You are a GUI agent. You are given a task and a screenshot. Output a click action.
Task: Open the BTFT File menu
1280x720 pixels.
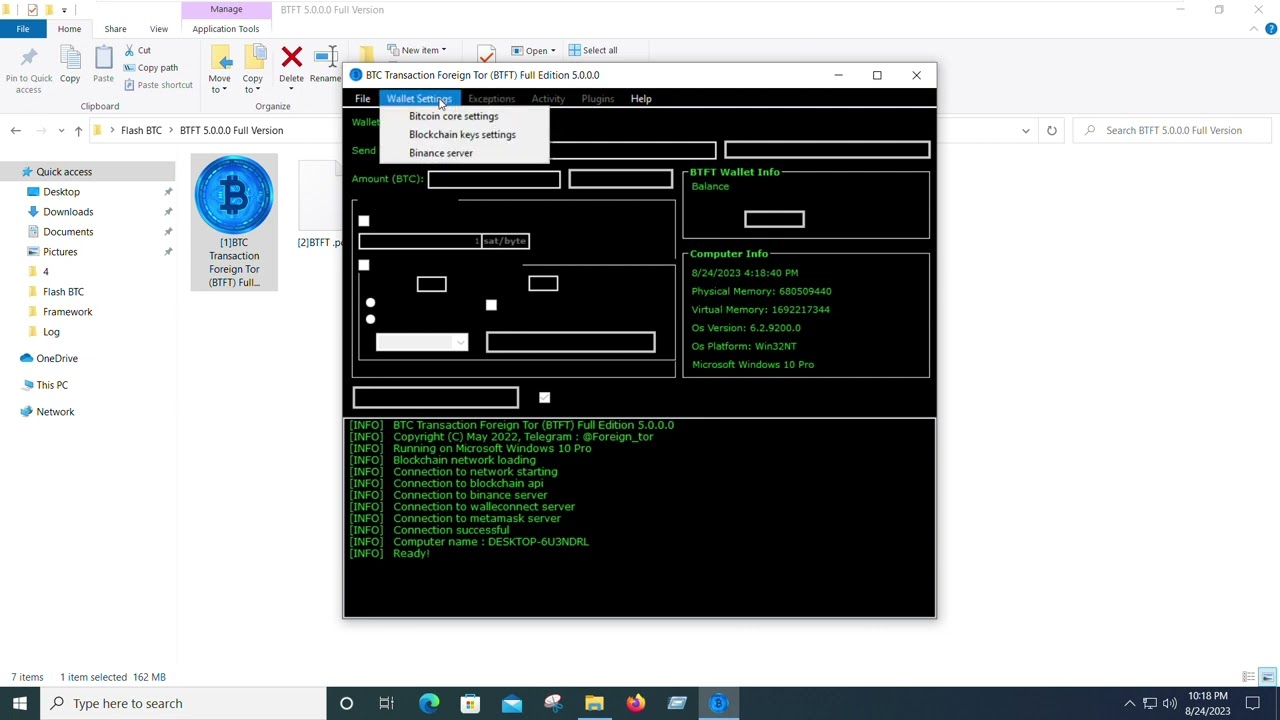tap(362, 99)
